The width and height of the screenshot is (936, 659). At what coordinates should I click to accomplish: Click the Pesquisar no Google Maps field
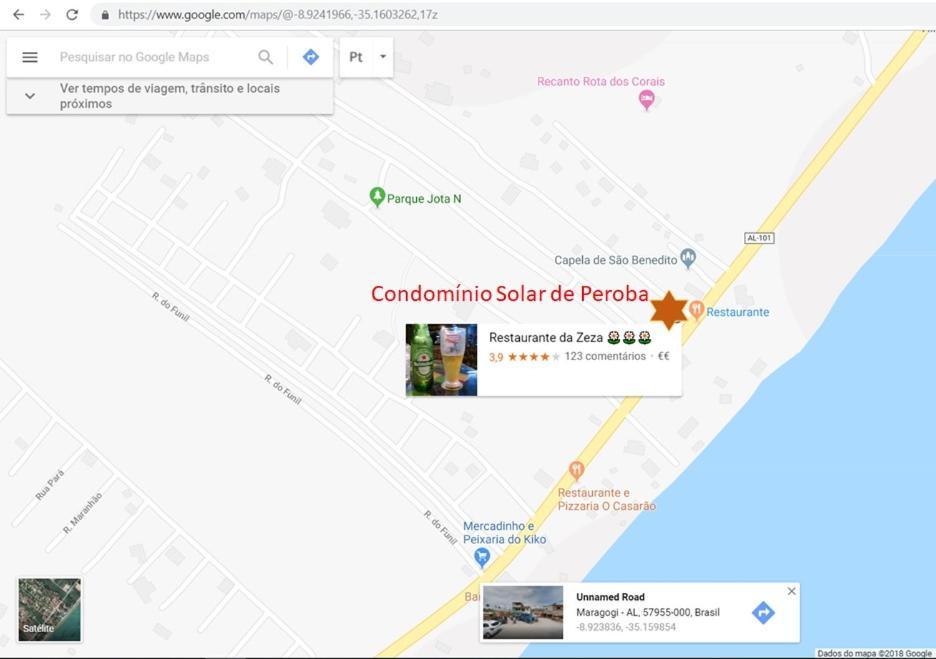click(x=134, y=57)
